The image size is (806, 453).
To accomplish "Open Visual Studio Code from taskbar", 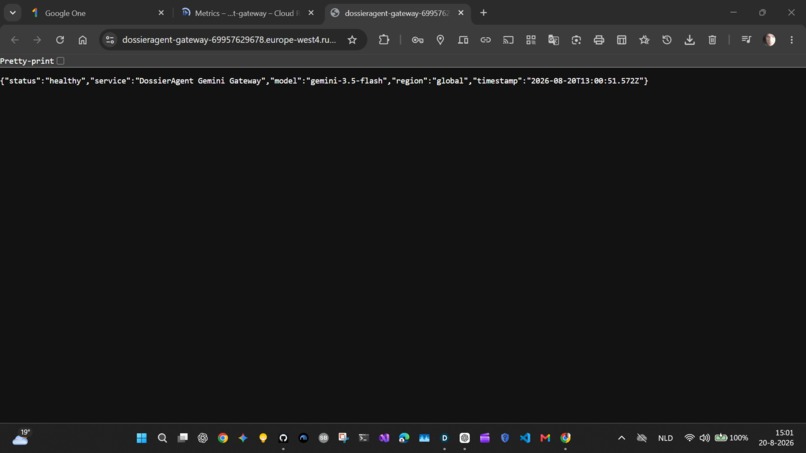I will point(525,438).
